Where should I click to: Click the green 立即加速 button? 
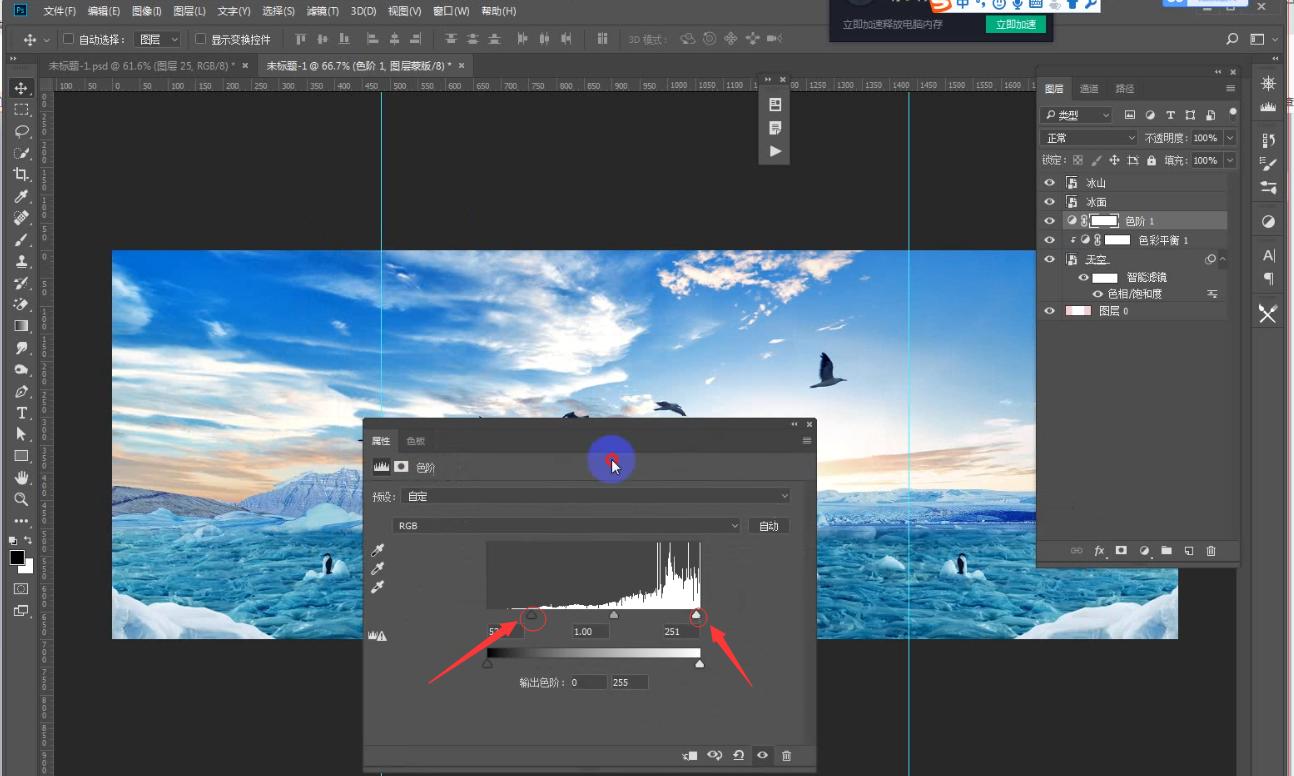coord(1015,25)
